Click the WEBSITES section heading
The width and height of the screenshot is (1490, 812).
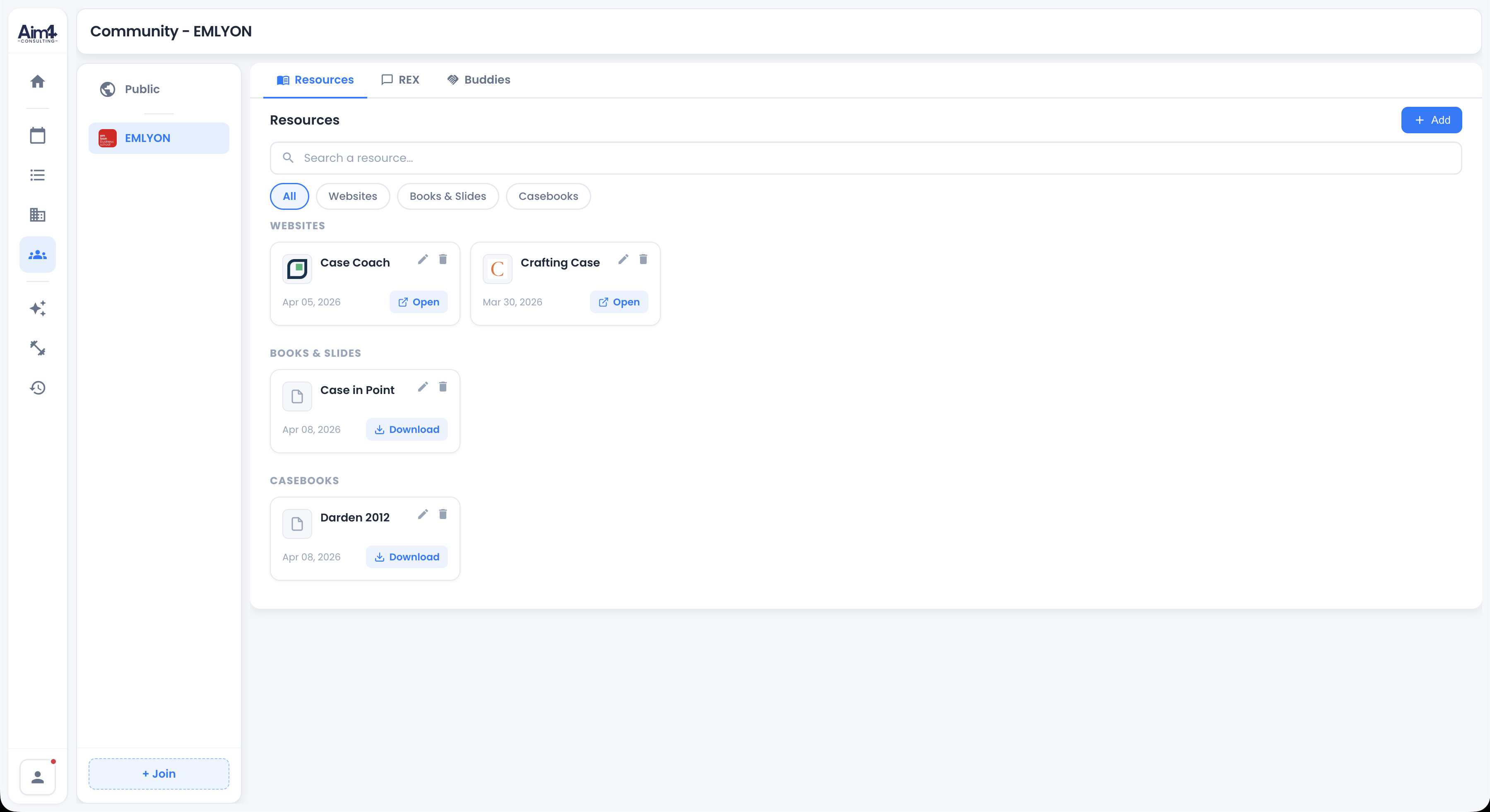tap(297, 226)
